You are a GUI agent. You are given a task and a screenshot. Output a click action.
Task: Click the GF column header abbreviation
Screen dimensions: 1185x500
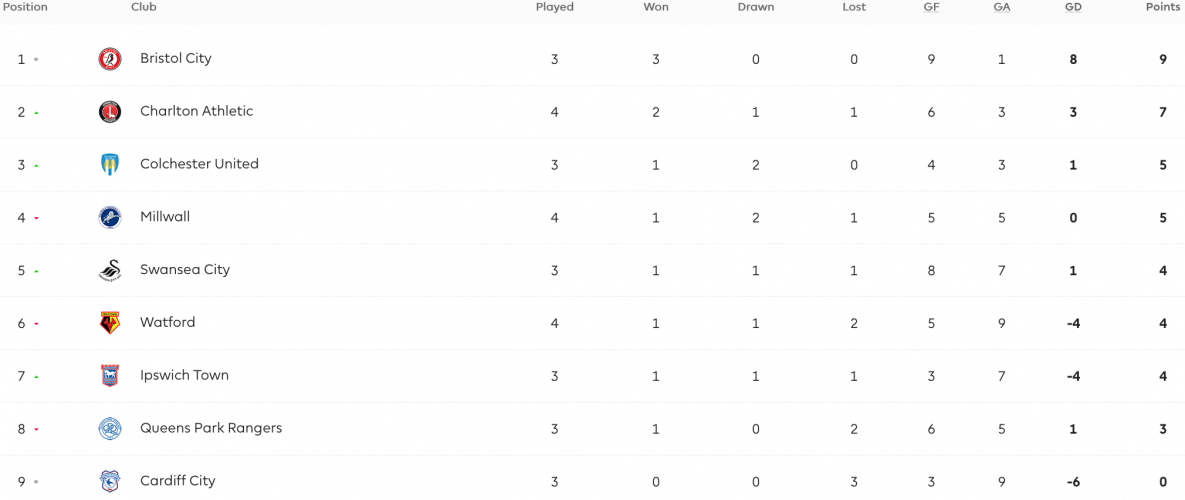[931, 7]
